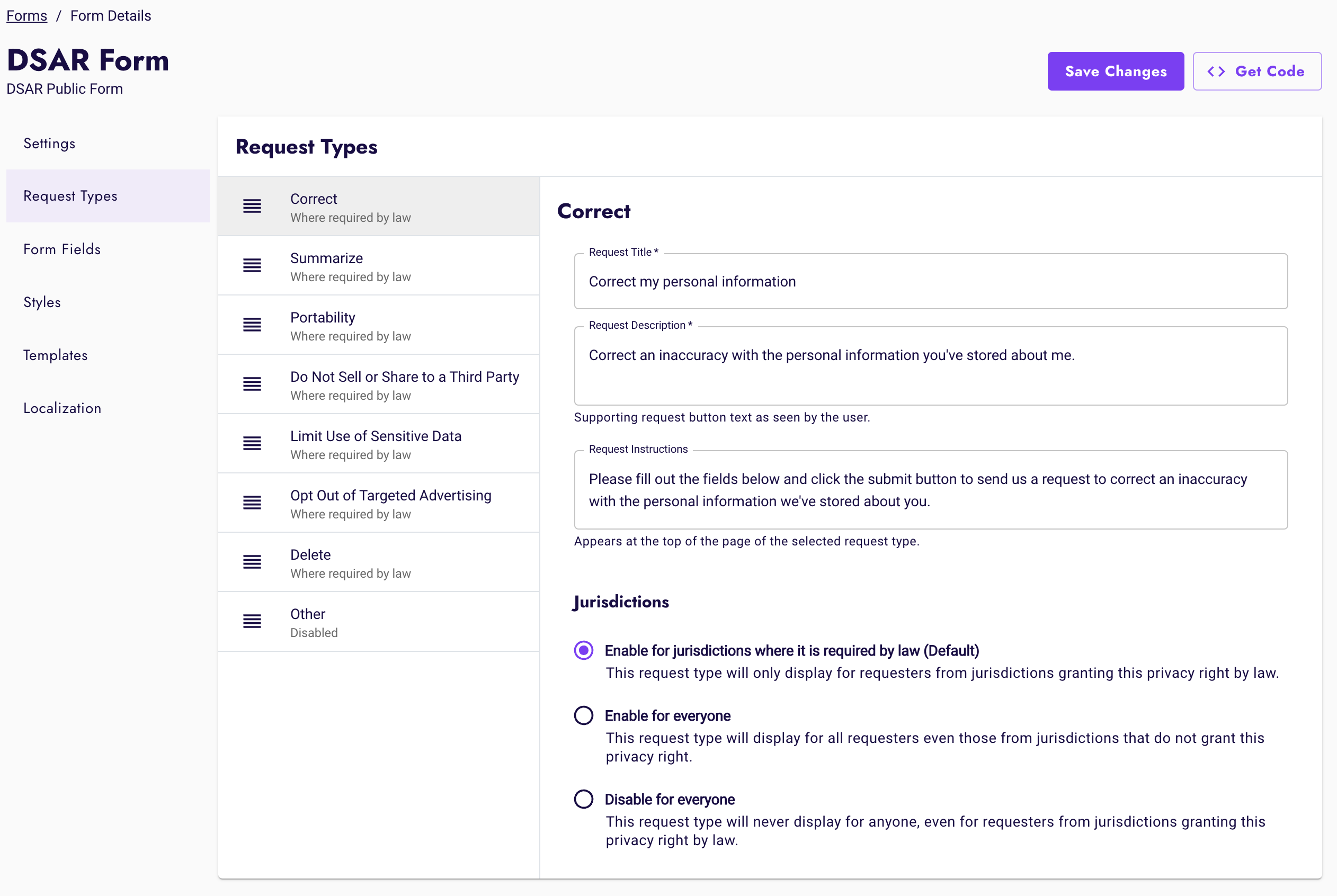Image resolution: width=1337 pixels, height=896 pixels.
Task: Click drag handle next to Opt Out of Targeted Advertising
Action: coord(252,503)
